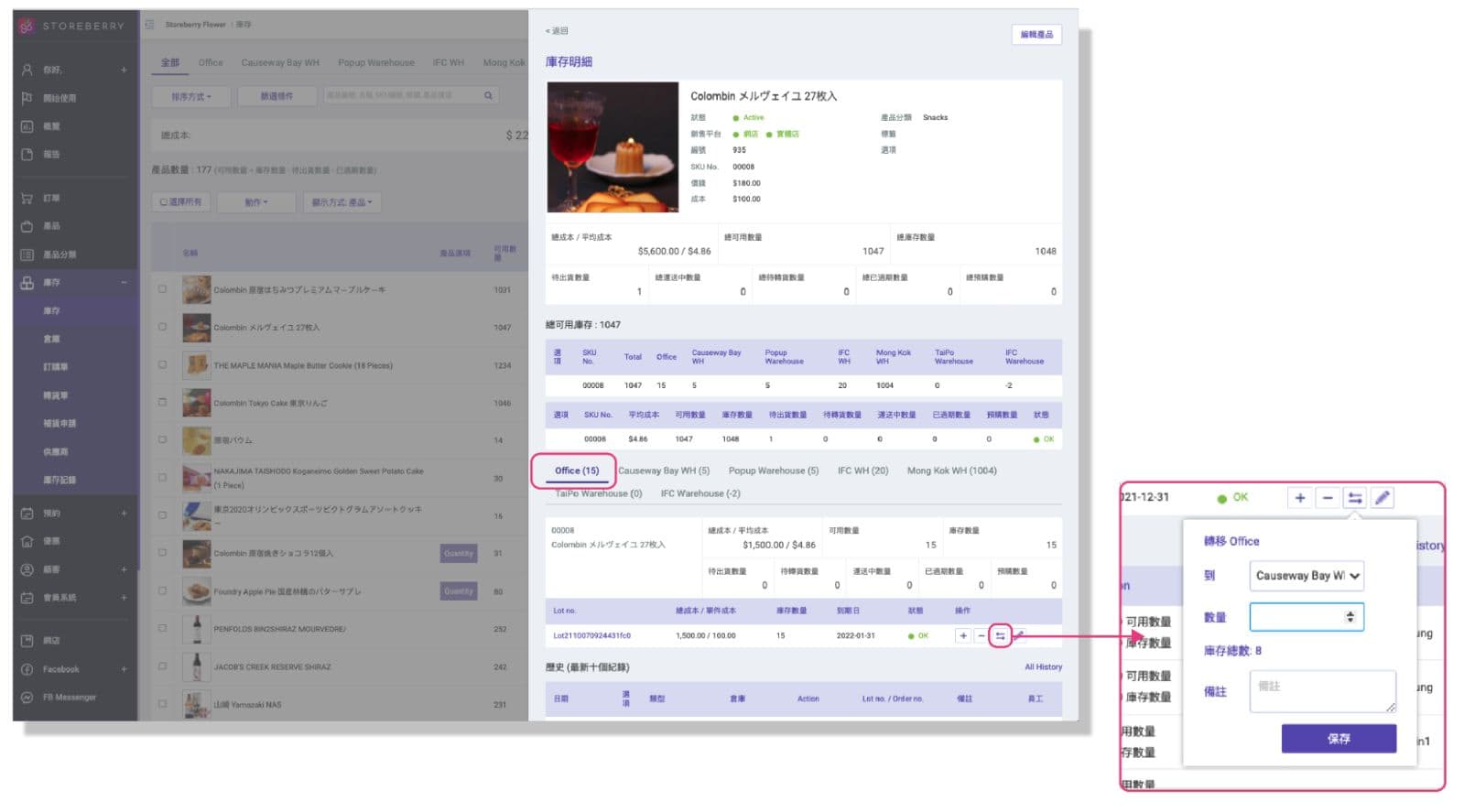Click the minus icon above 轉移 Office popup
The height and width of the screenshot is (812, 1464).
1328,498
